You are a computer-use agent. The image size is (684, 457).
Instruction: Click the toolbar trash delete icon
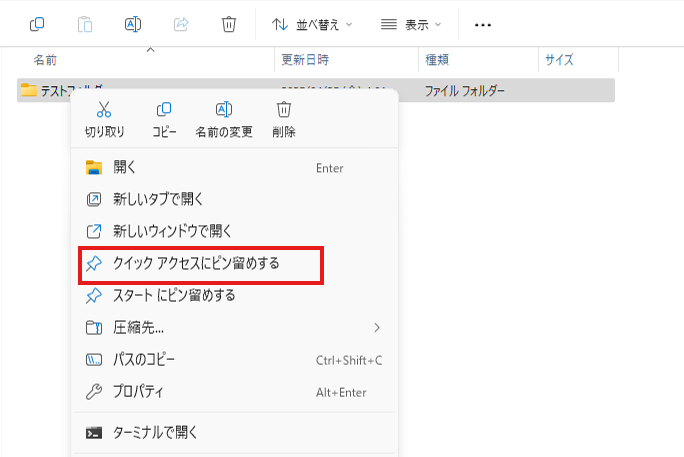click(x=229, y=24)
